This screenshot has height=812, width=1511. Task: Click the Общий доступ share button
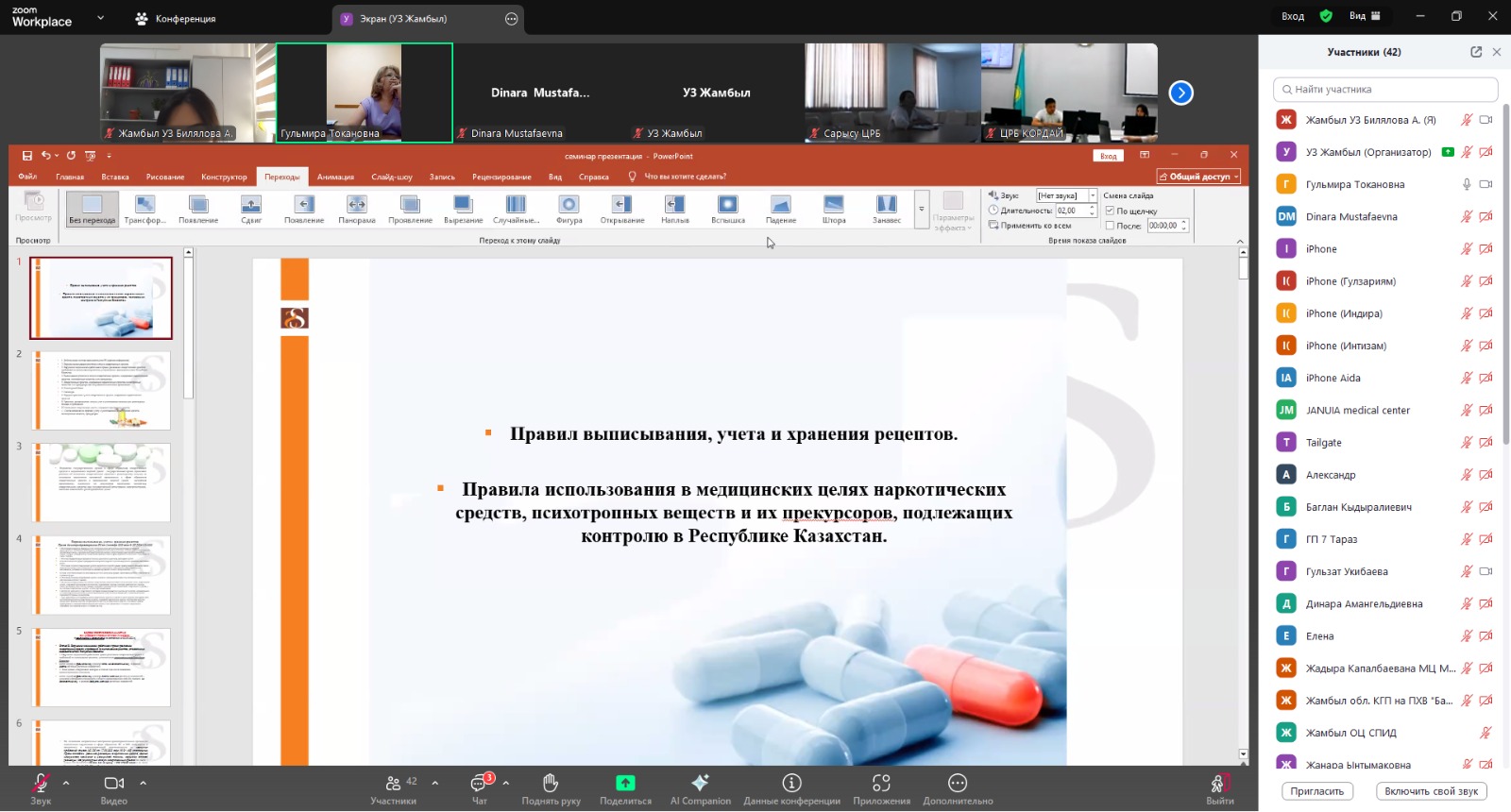point(1198,177)
